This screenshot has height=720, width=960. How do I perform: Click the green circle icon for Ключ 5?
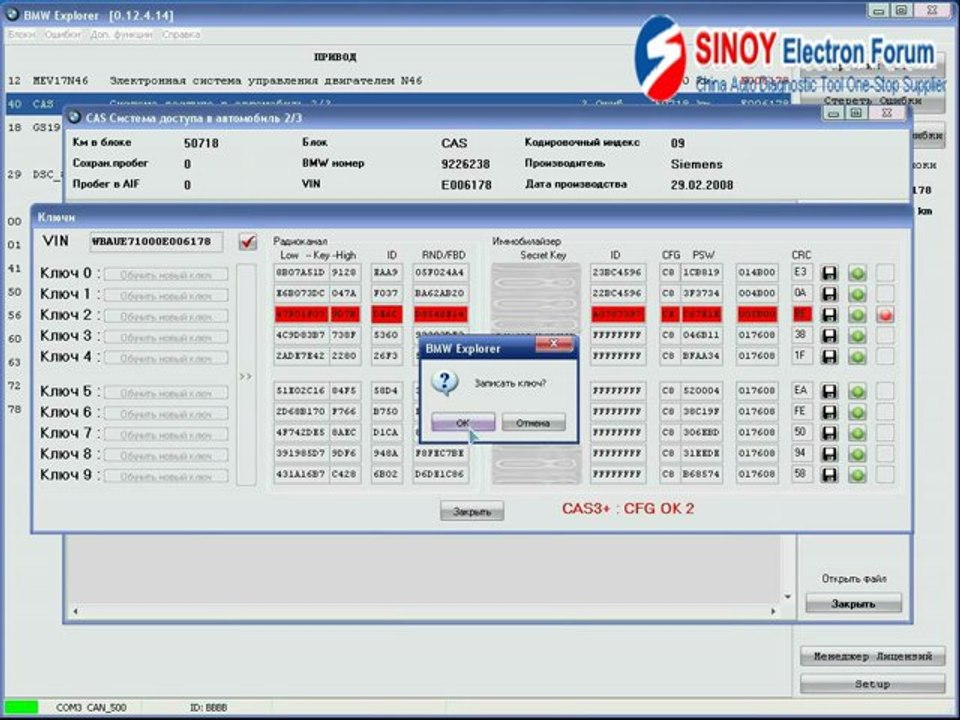point(857,391)
